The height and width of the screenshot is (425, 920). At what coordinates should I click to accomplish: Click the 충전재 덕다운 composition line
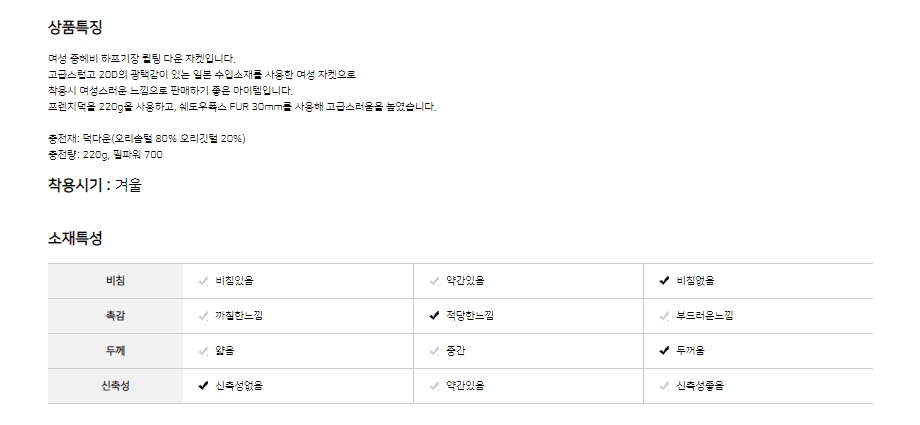coord(146,138)
